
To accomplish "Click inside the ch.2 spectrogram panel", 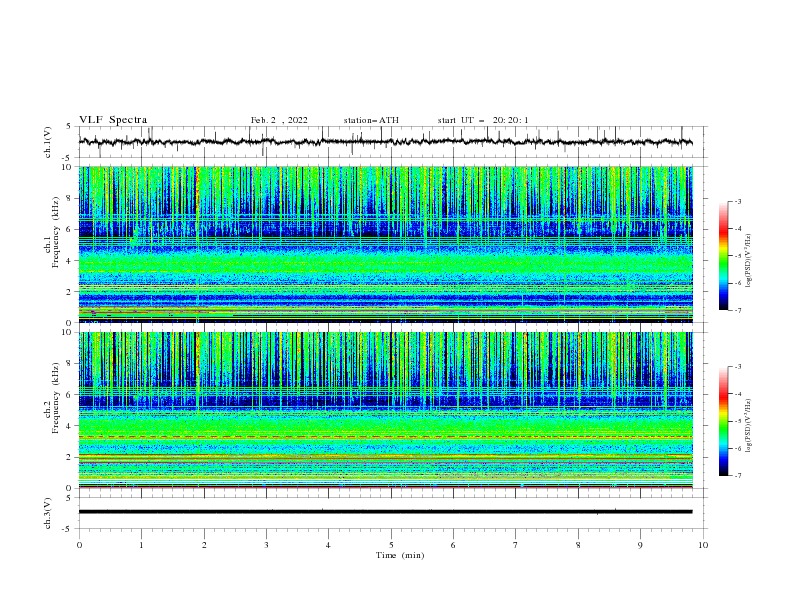I will (386, 410).
